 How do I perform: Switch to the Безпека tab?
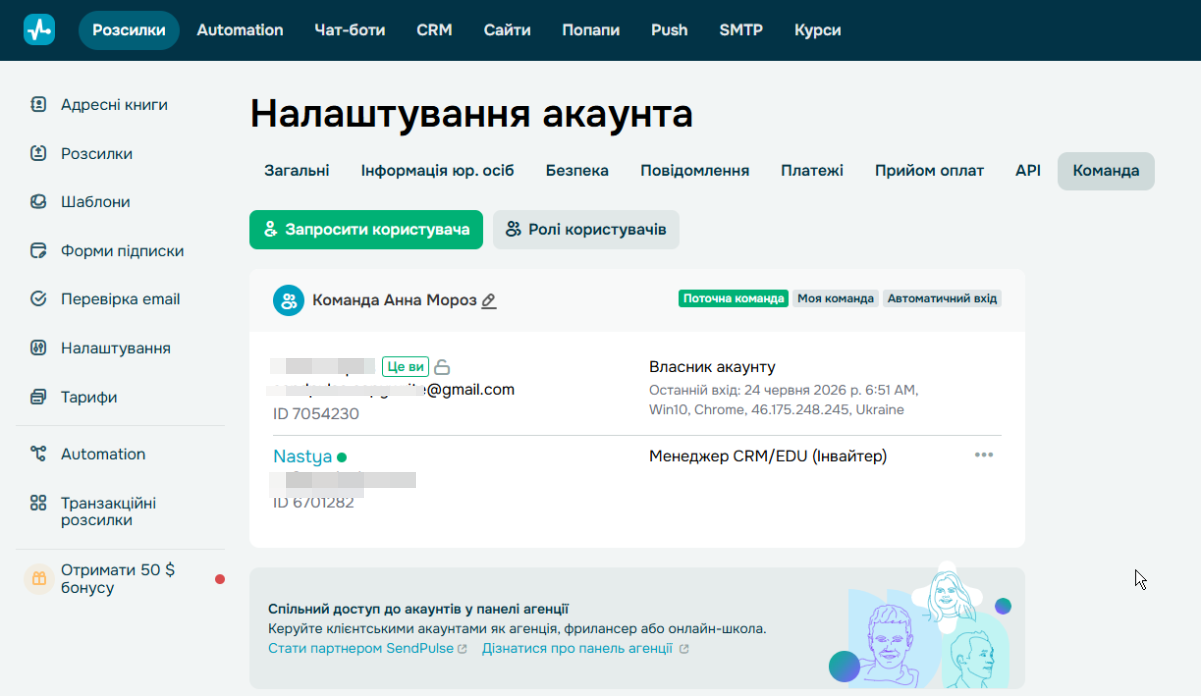(x=577, y=171)
